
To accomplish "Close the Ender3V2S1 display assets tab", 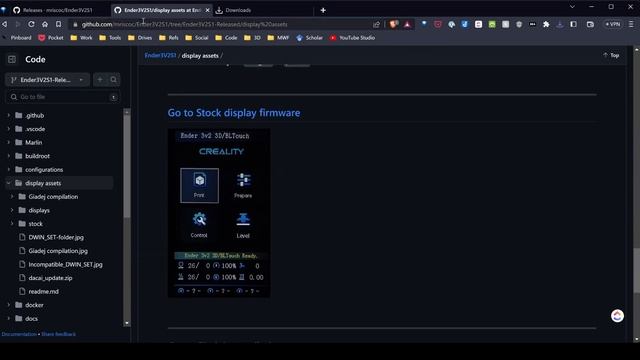I will coord(207,10).
